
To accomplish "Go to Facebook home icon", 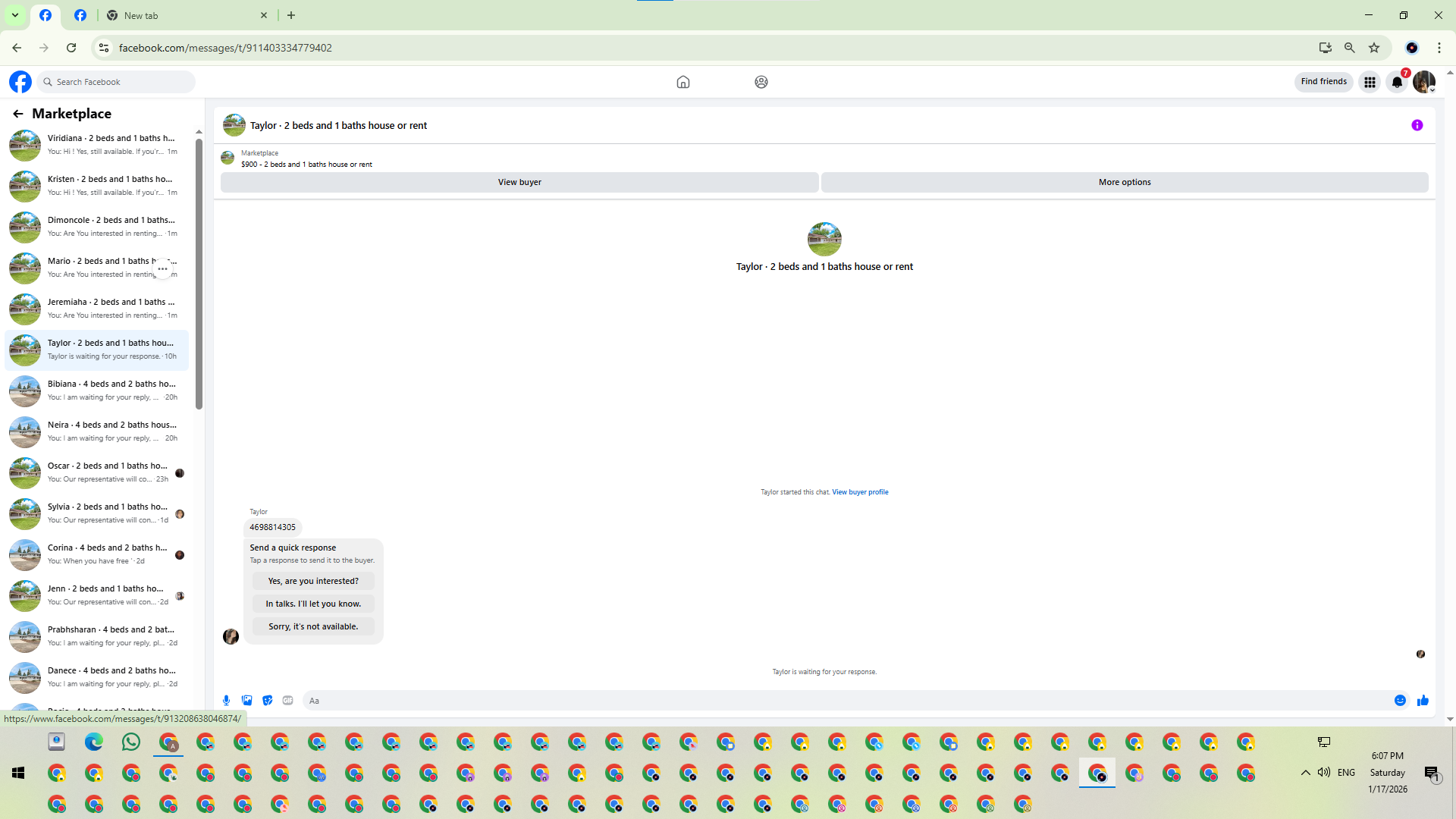I will tap(682, 82).
